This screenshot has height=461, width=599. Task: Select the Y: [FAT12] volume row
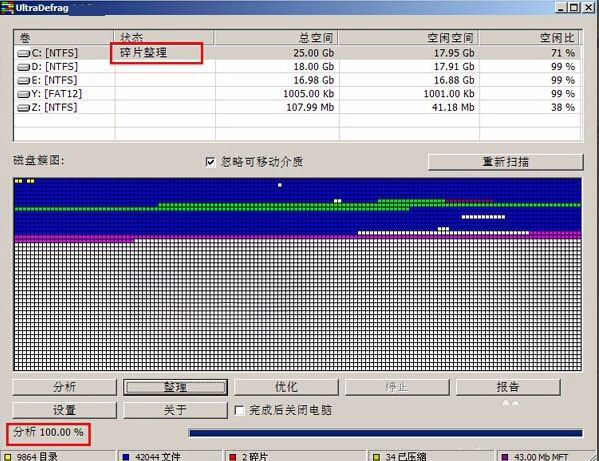click(298, 94)
